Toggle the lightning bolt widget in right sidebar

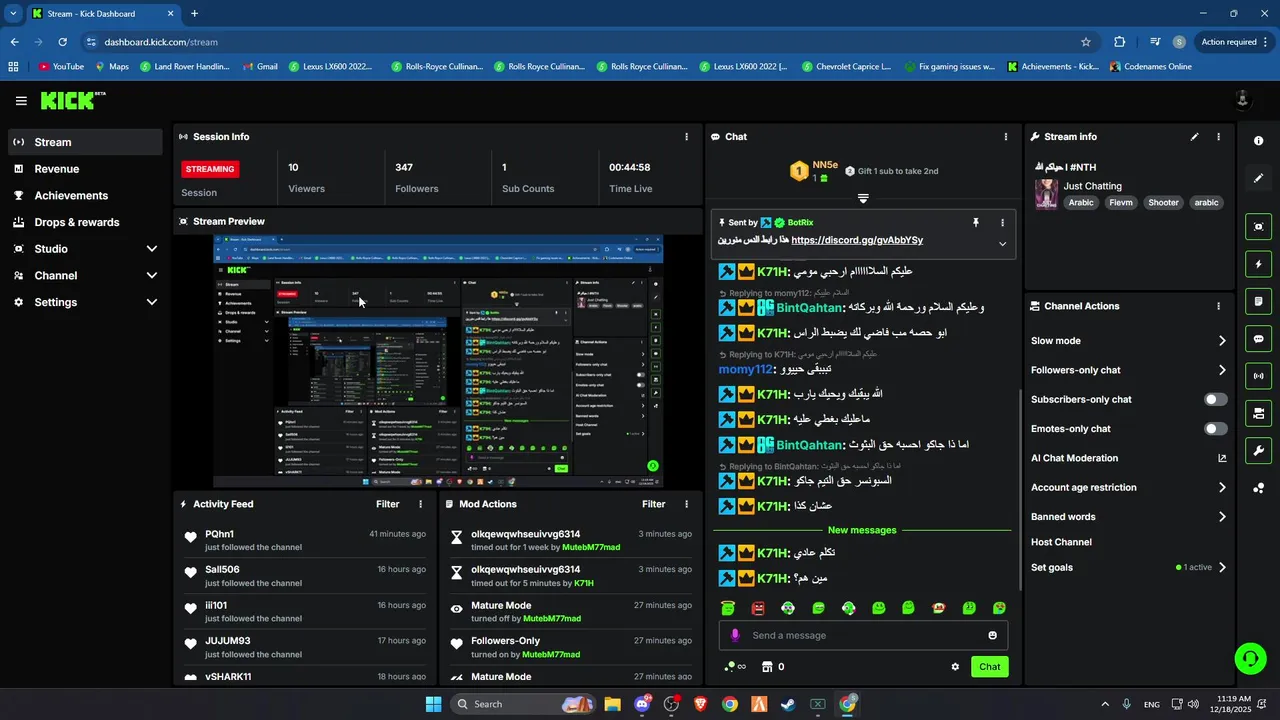[1259, 264]
